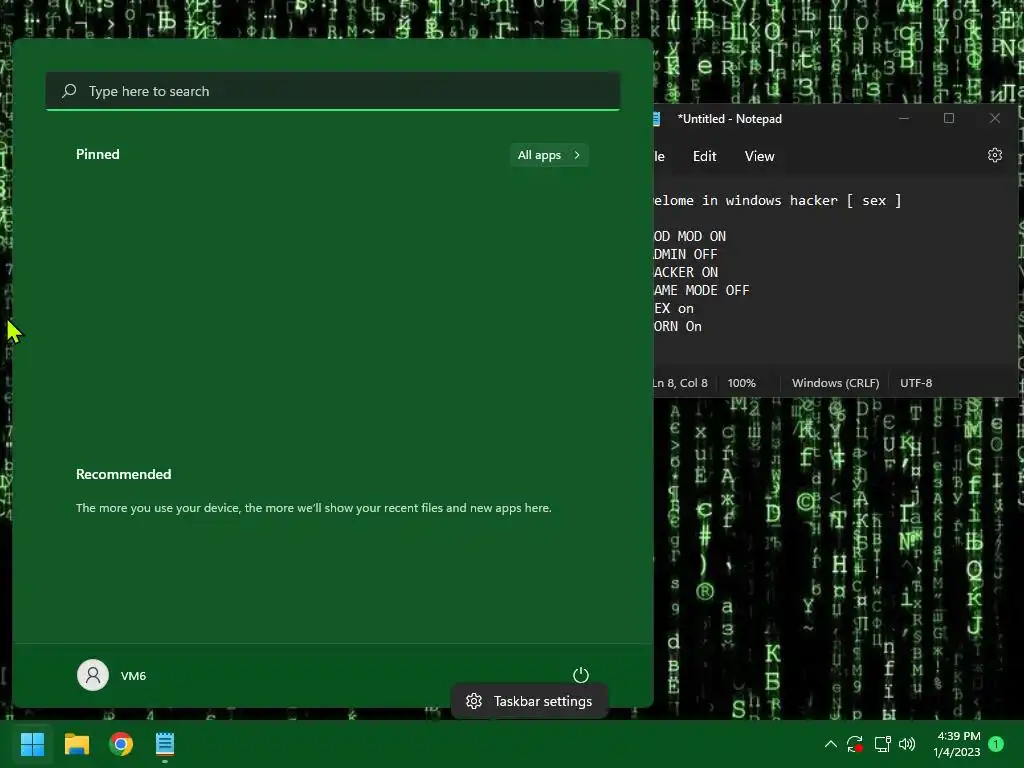Viewport: 1024px width, 768px height.
Task: Click the line 'ACKER ON' in Notepad
Action: coord(686,272)
